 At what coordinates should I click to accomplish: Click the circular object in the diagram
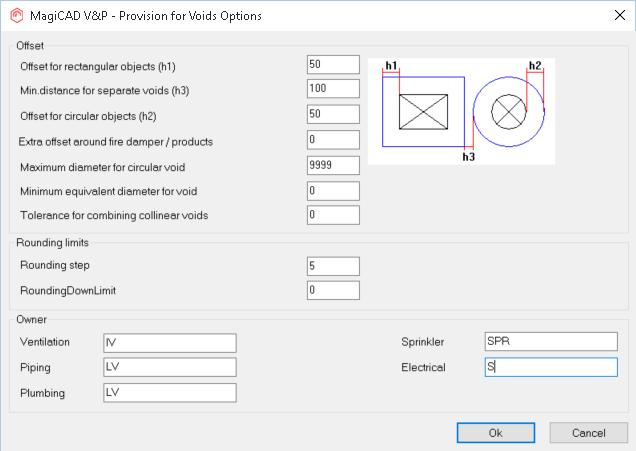point(508,112)
